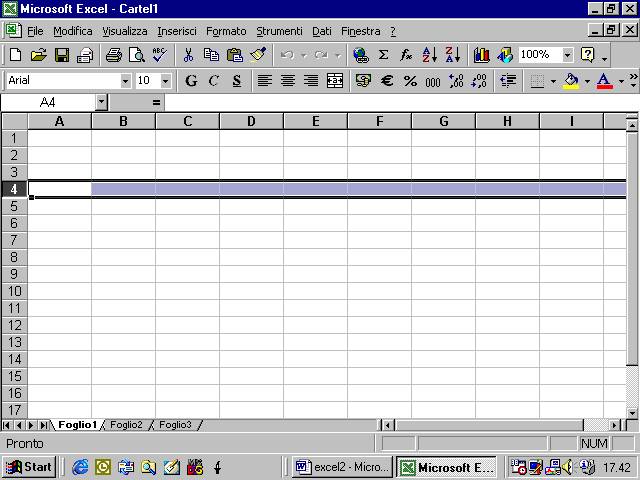Open the Office Assistant help icon
This screenshot has height=480, width=640.
point(587,55)
